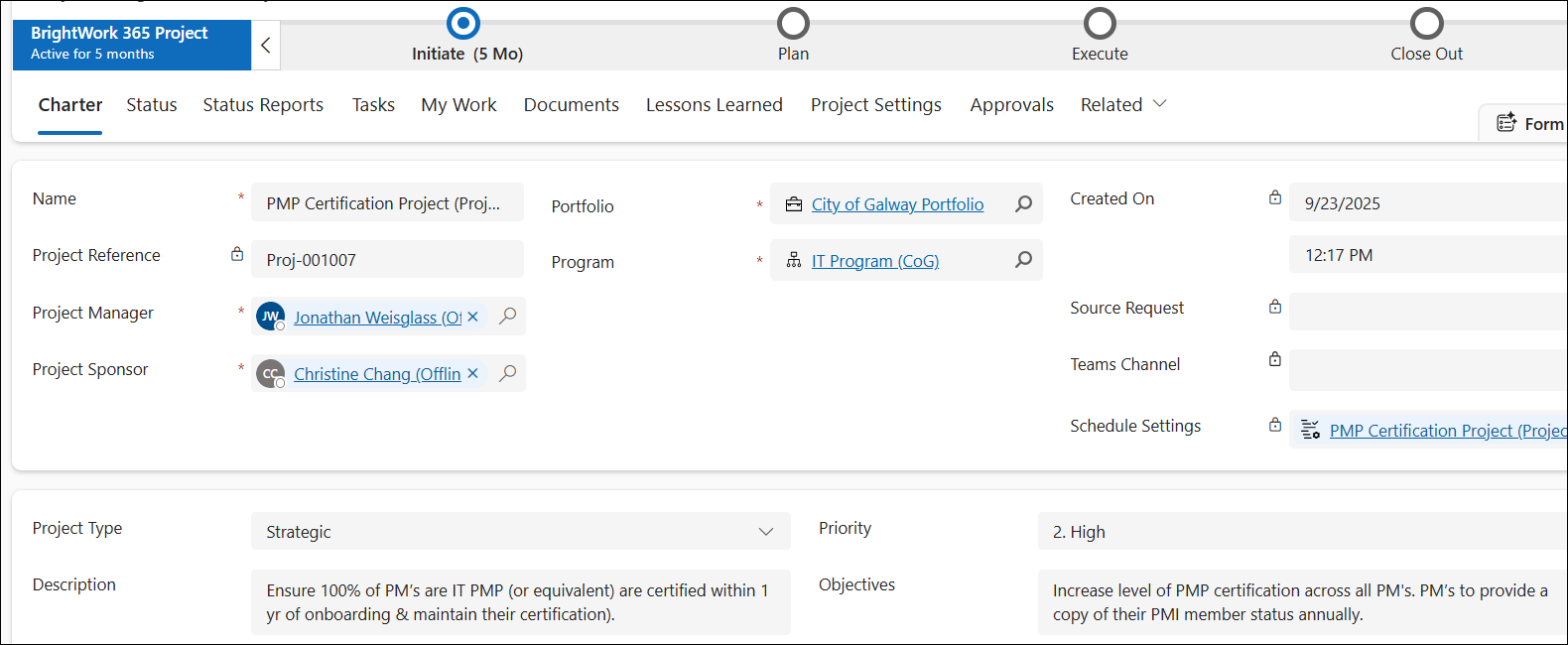
Task: Open the City of Galway Portfolio link
Action: tap(897, 204)
